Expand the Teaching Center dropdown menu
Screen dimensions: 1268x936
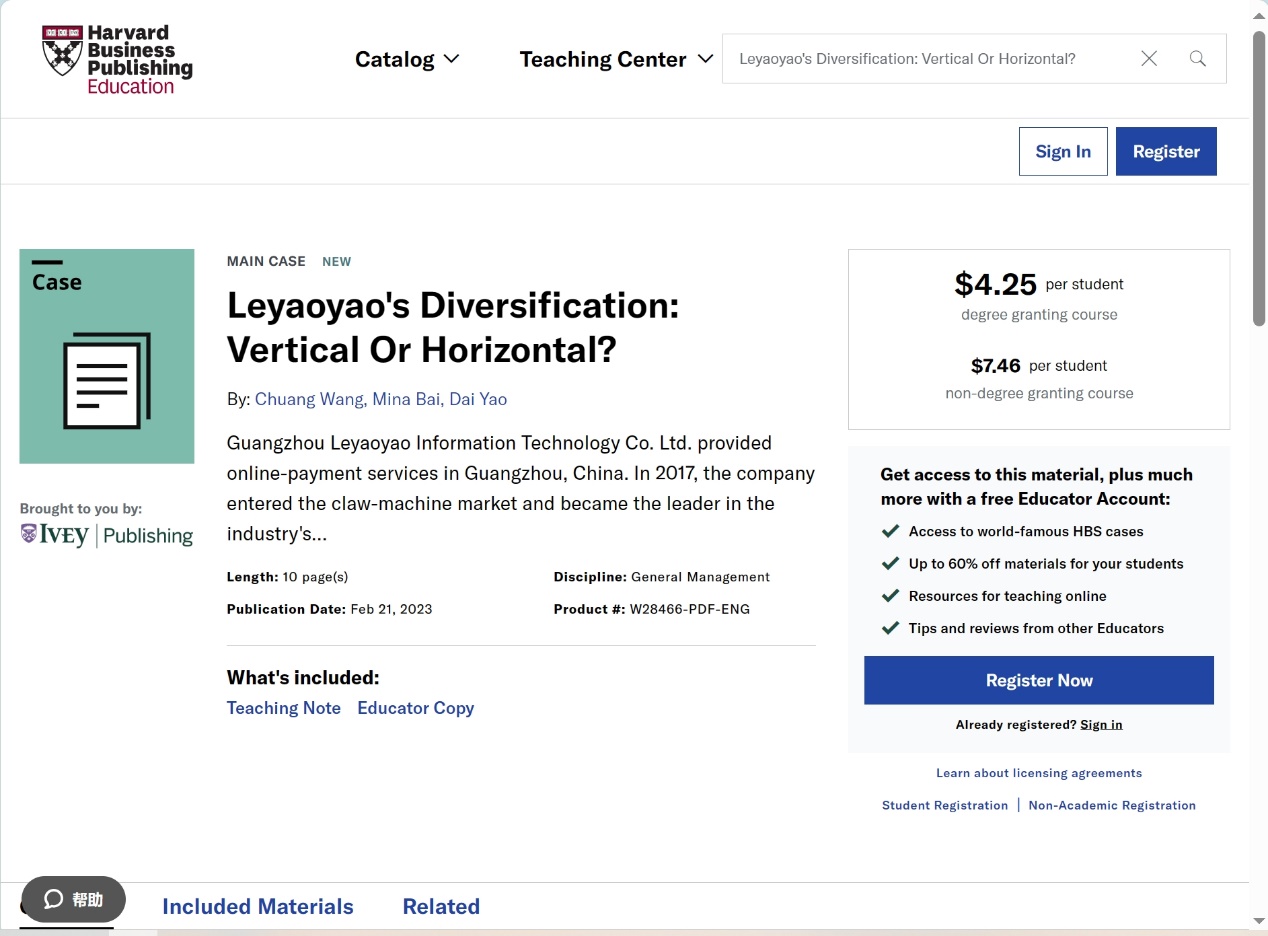coord(616,59)
